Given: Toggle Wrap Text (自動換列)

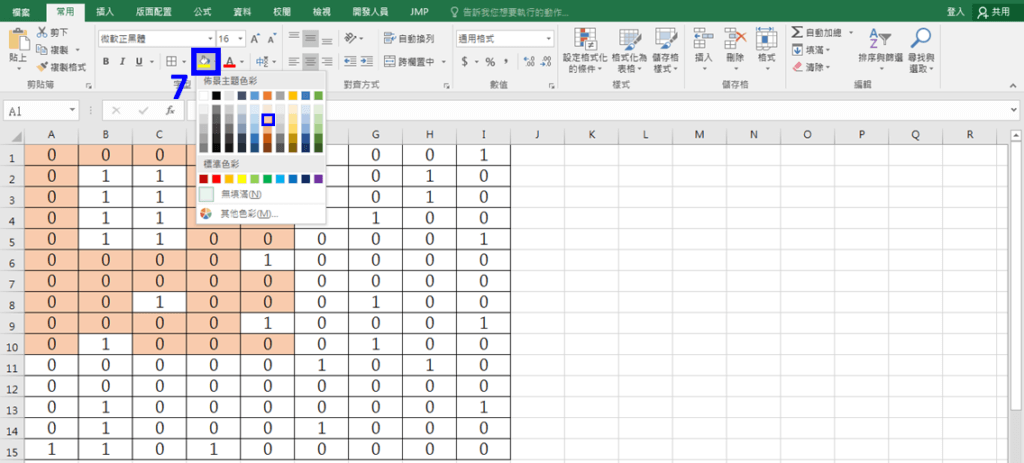Looking at the screenshot, I should point(409,39).
